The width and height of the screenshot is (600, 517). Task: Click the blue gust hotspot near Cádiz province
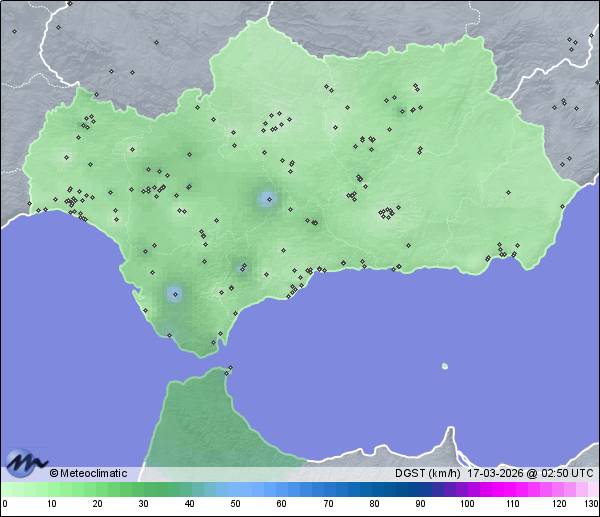175,293
